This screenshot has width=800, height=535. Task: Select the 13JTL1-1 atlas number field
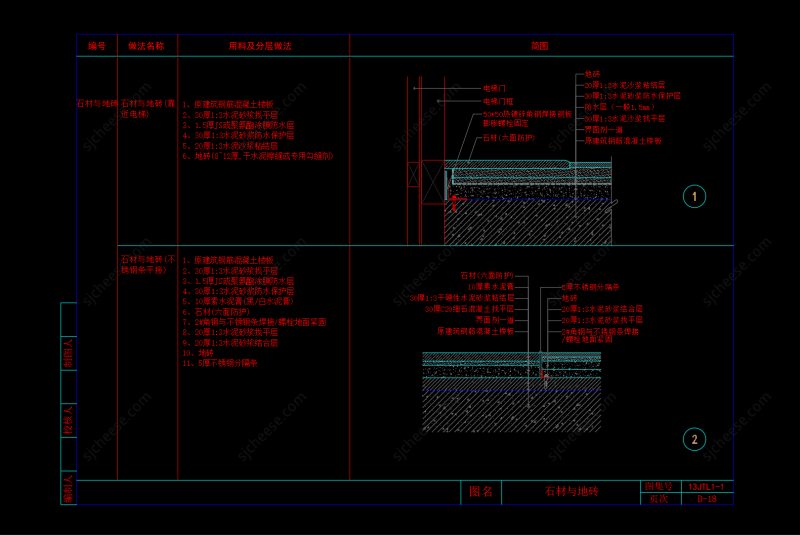(706, 486)
